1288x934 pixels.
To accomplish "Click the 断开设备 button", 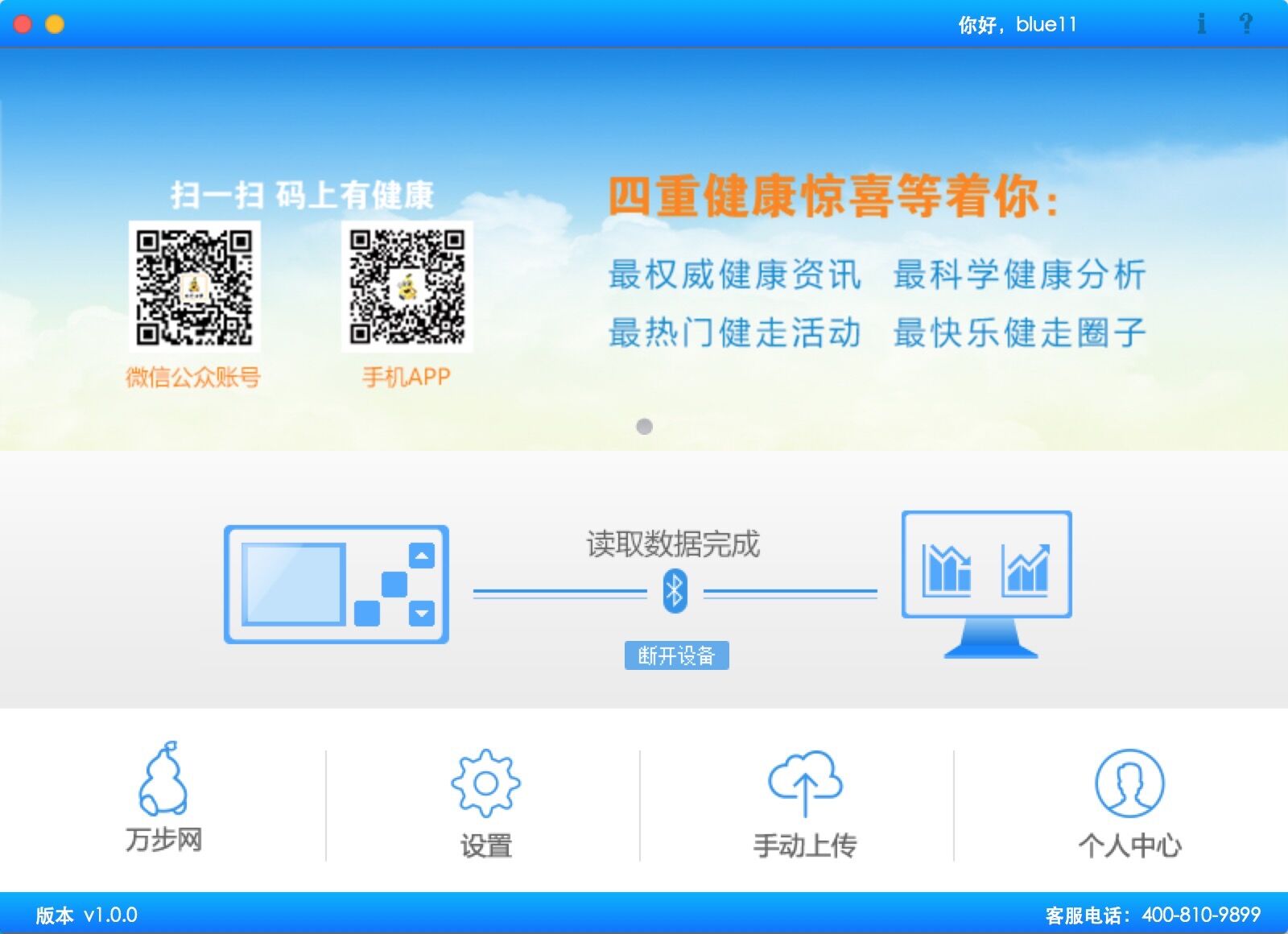I will (676, 655).
